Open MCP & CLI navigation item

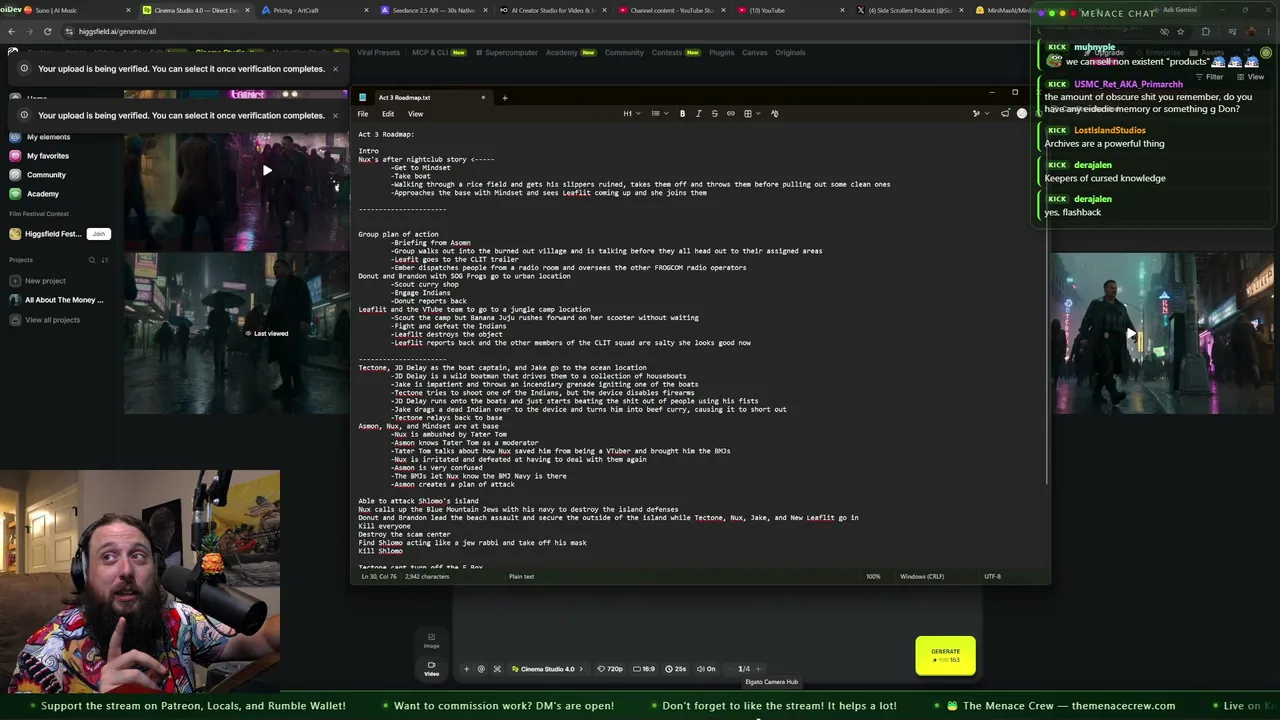coord(438,53)
